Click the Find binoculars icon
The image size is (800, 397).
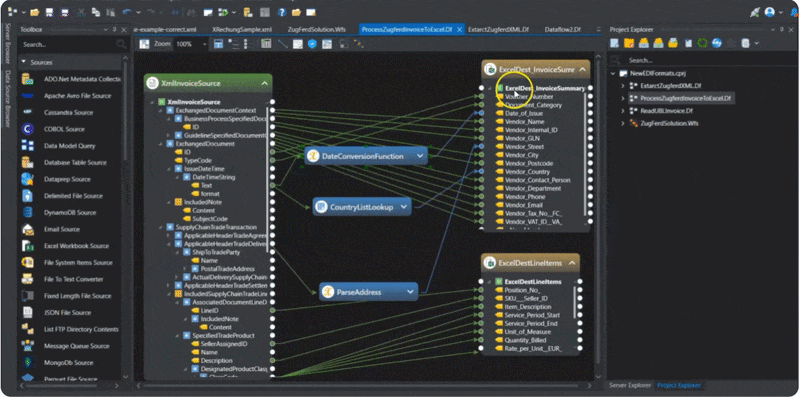coord(191,12)
